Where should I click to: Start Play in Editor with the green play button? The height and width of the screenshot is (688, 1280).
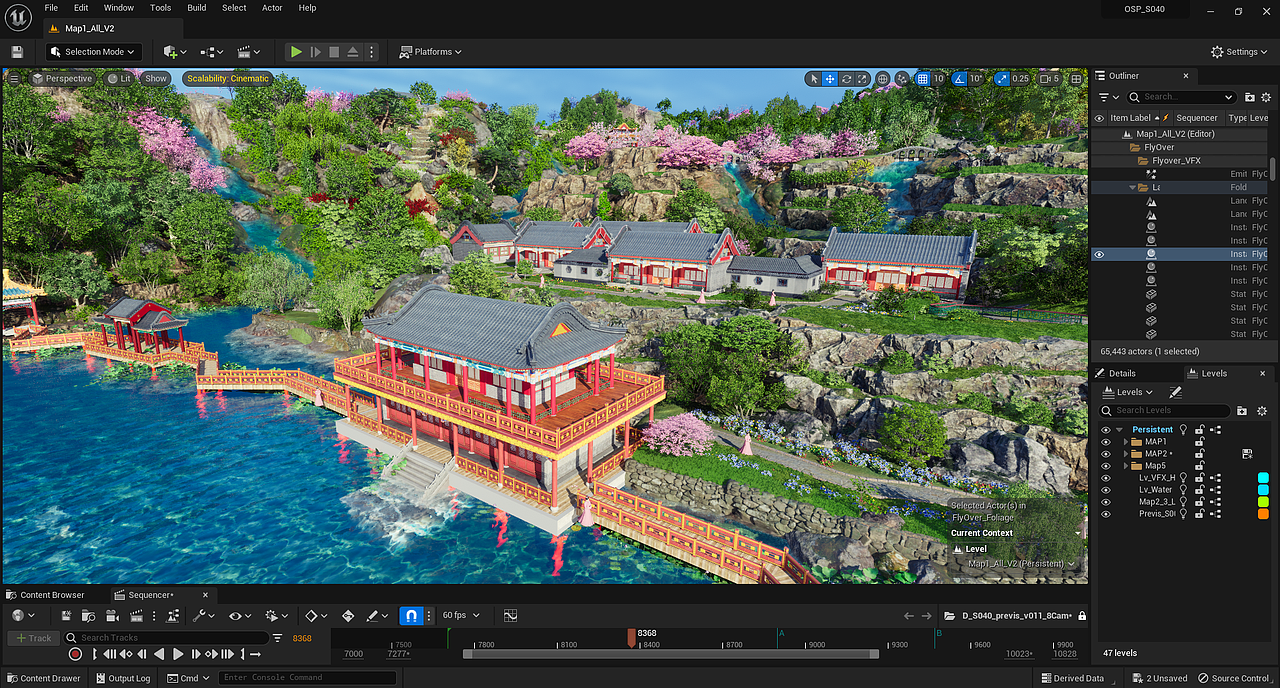pyautogui.click(x=296, y=52)
